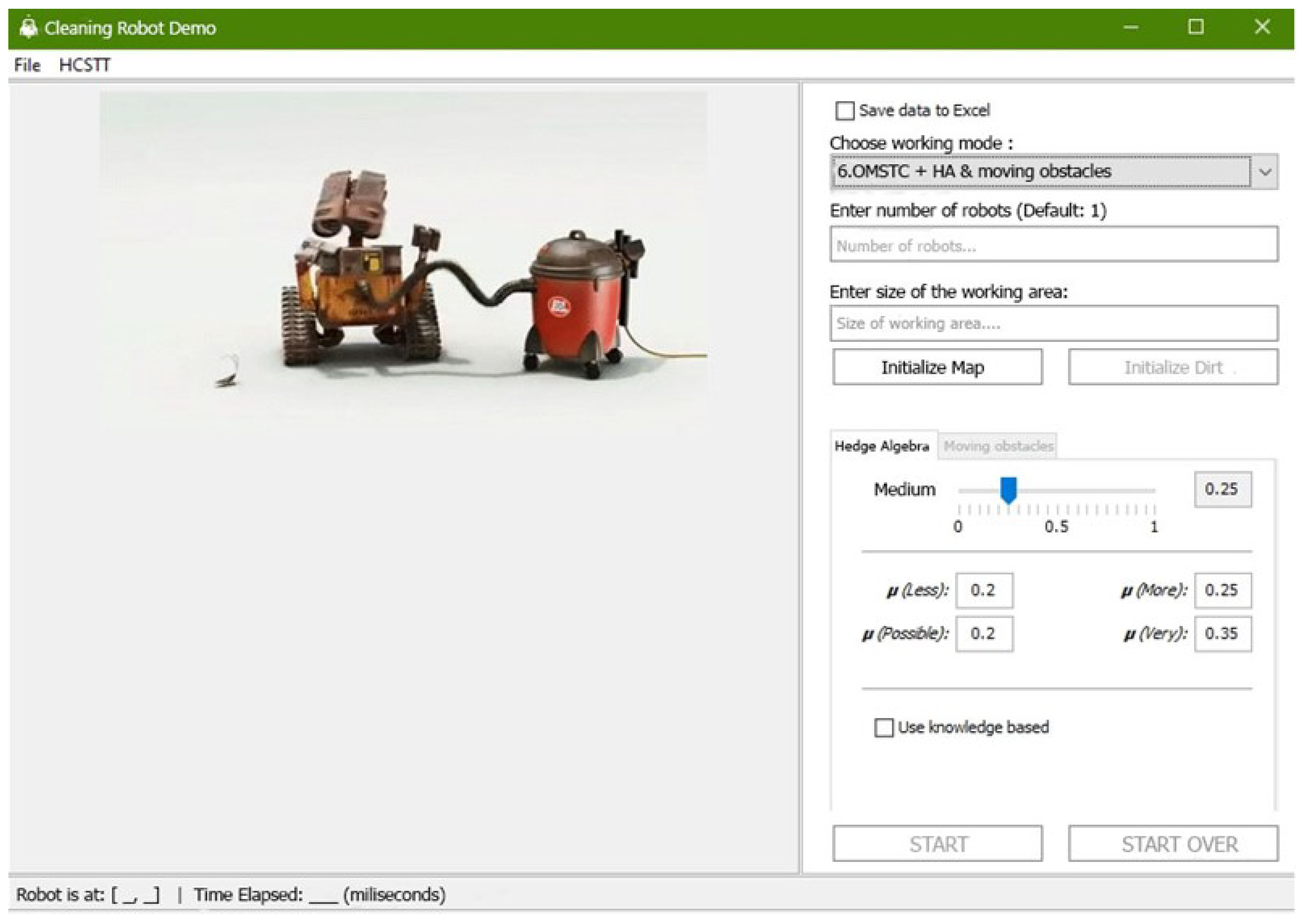Click the START button
Screen dimensions: 1304x924
point(938,844)
